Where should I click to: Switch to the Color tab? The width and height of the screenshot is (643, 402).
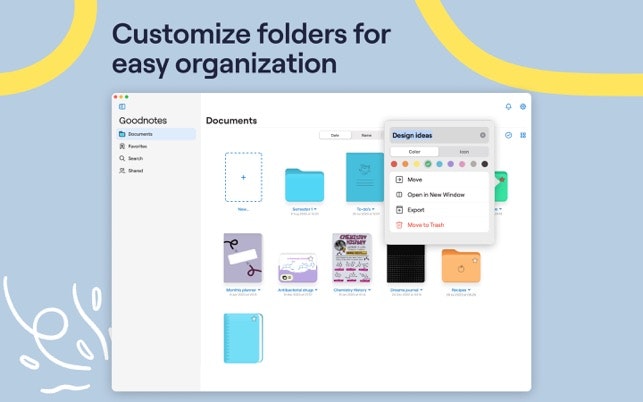tap(414, 152)
